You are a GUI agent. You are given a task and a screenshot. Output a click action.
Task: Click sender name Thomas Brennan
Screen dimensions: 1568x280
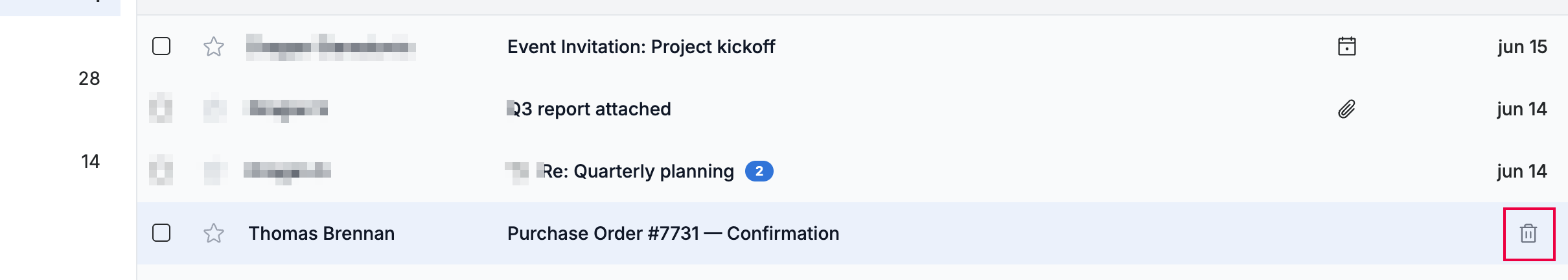click(321, 233)
